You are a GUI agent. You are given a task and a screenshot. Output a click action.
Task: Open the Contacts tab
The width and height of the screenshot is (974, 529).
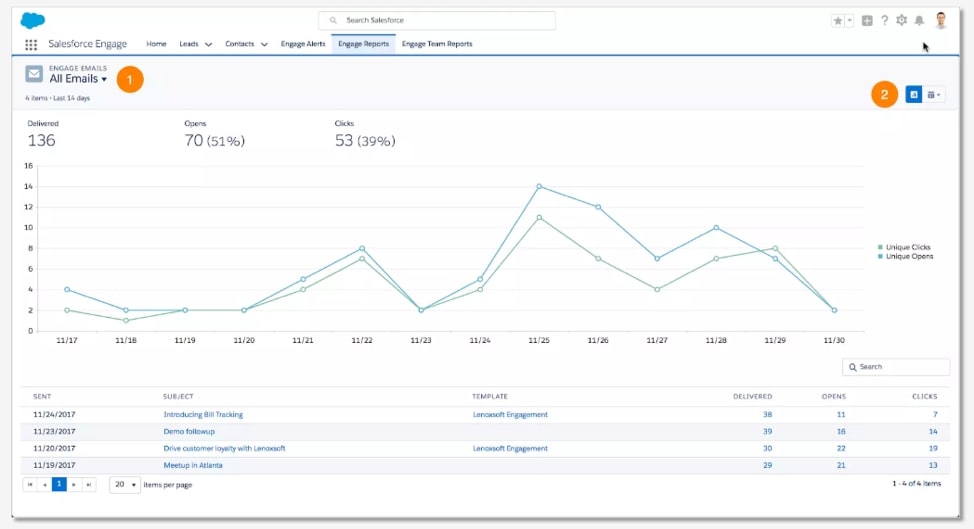pos(239,44)
